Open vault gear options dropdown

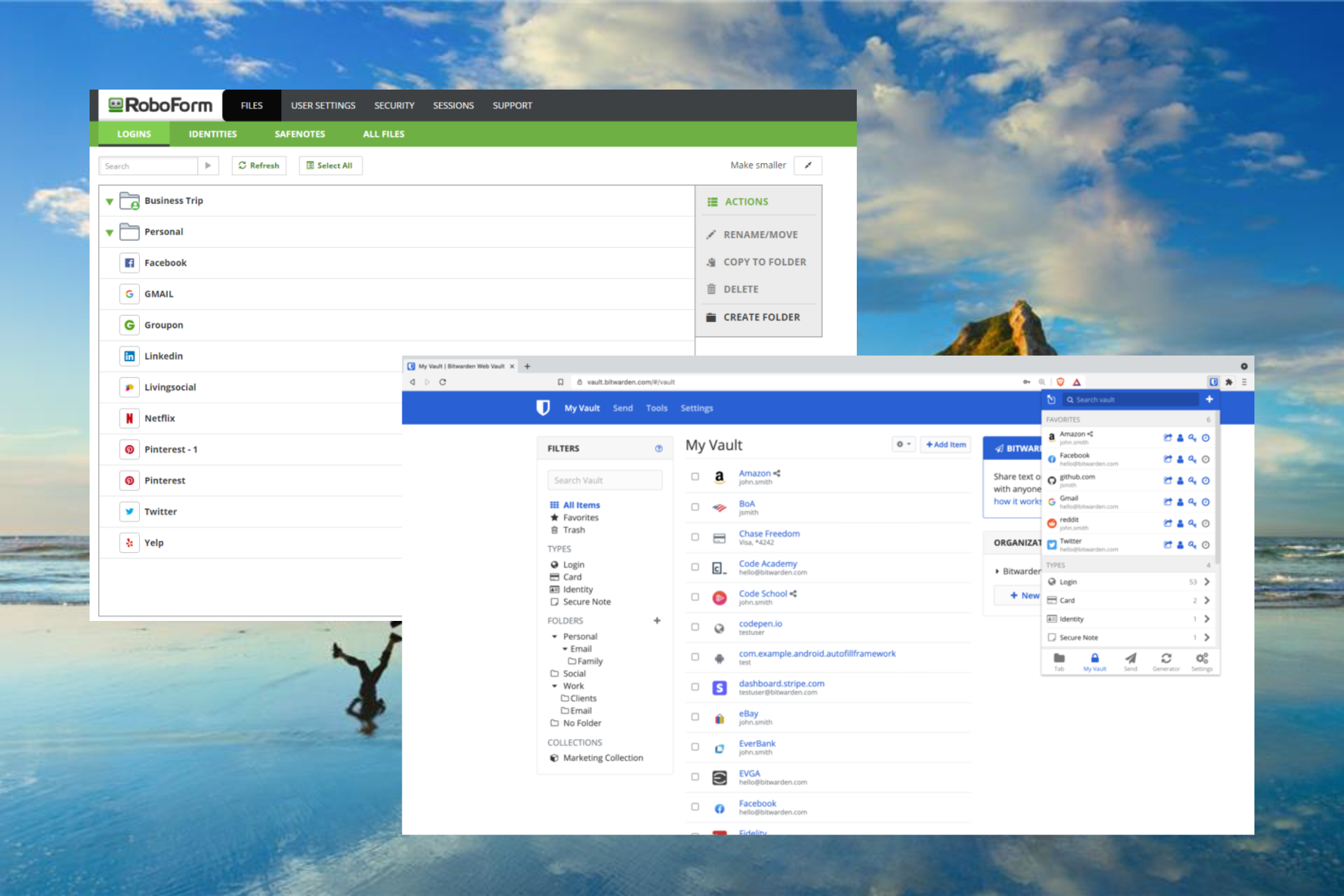[904, 444]
